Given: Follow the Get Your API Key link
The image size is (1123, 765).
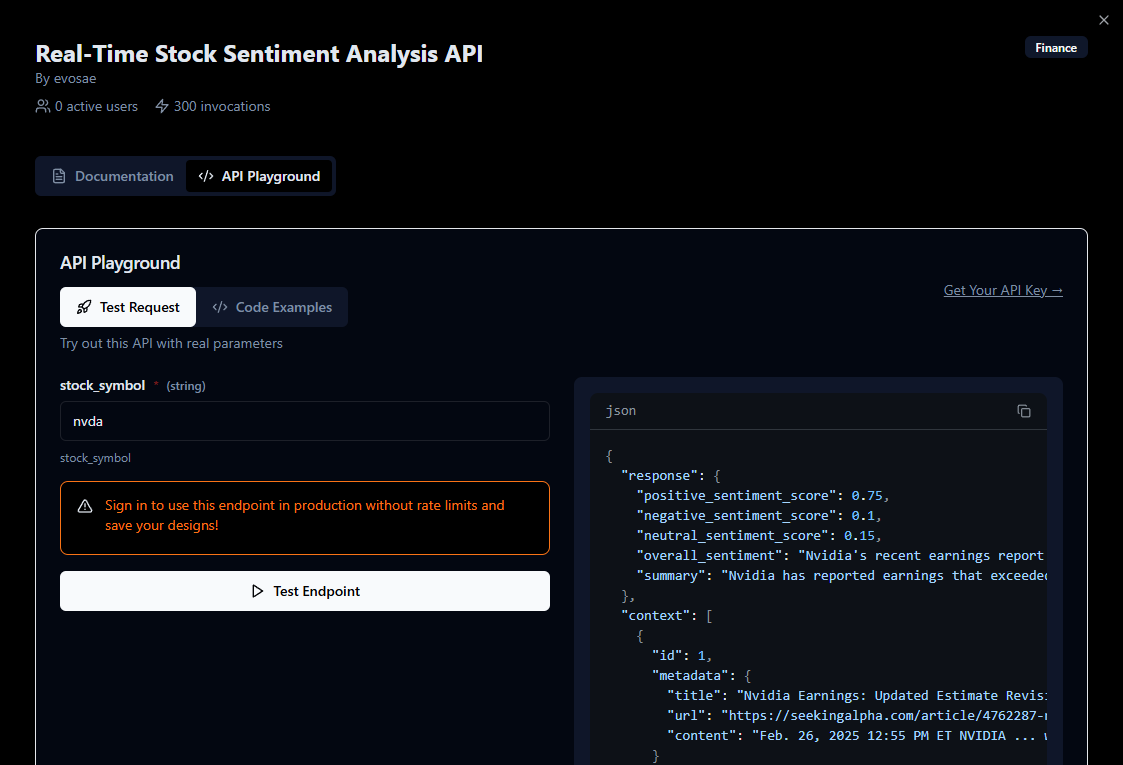Looking at the screenshot, I should [x=1002, y=290].
